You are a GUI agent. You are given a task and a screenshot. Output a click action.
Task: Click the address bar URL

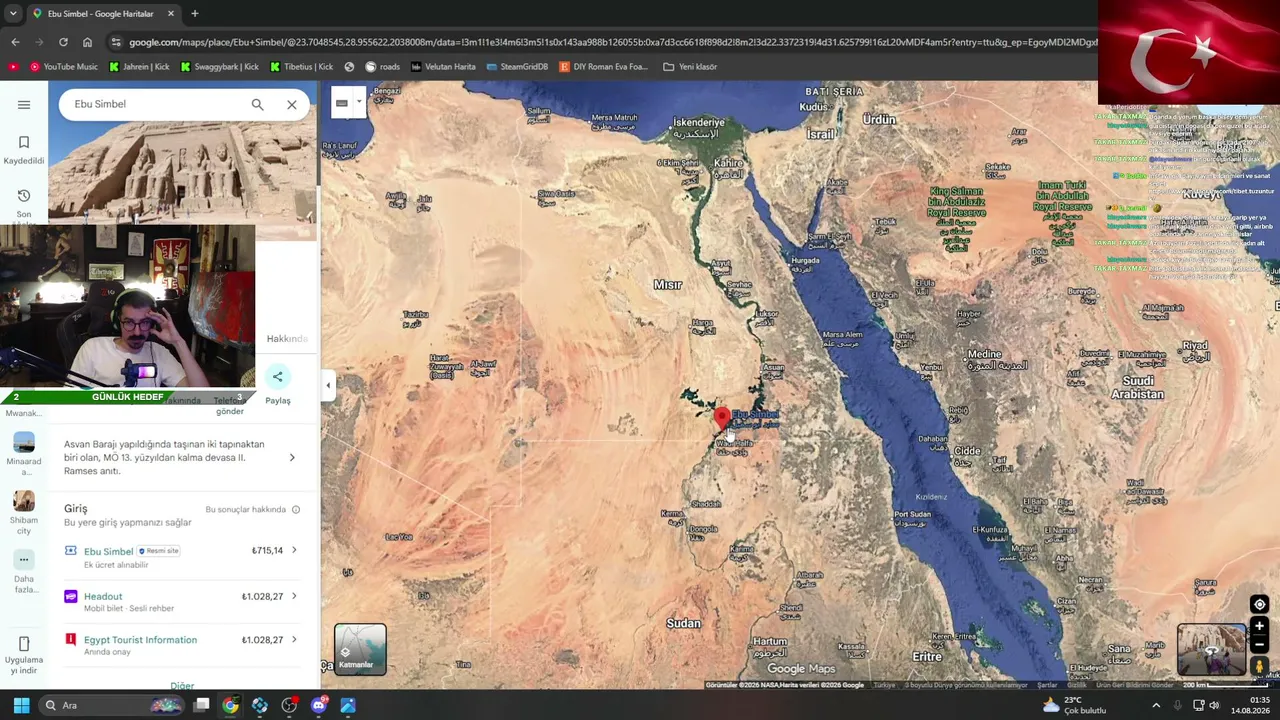tap(612, 42)
